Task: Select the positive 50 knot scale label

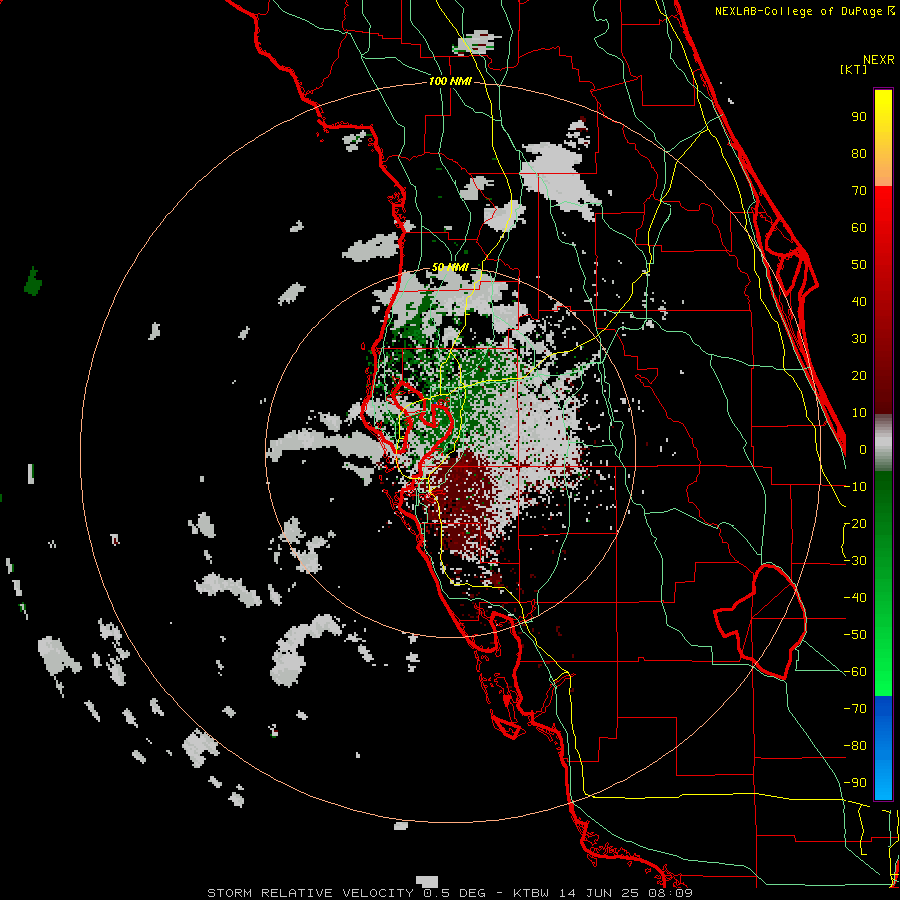Action: click(x=859, y=265)
